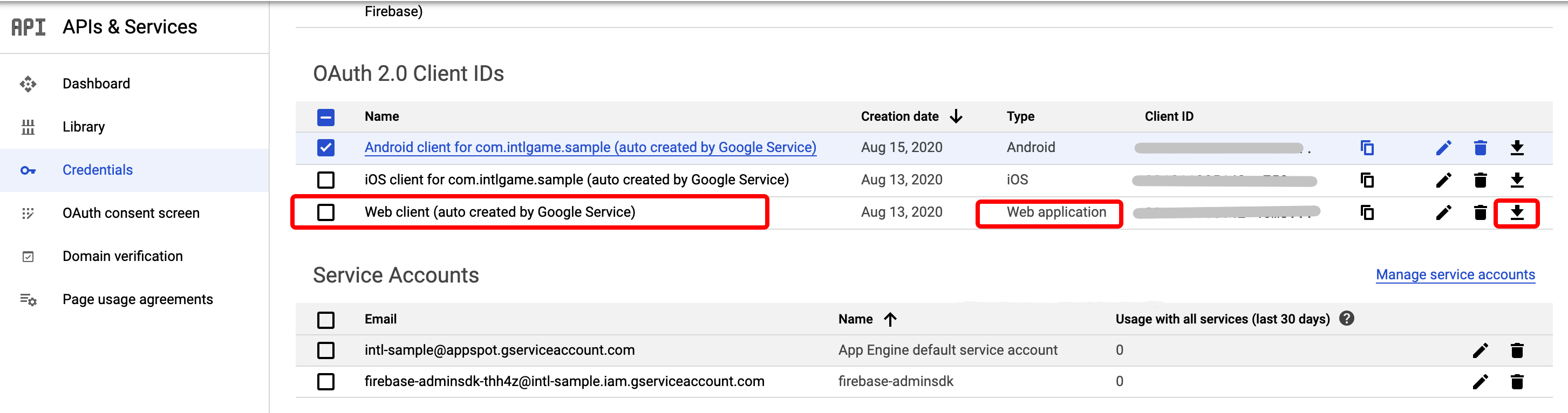Copy the Web client ID
Image resolution: width=1568 pixels, height=413 pixels.
[1367, 212]
